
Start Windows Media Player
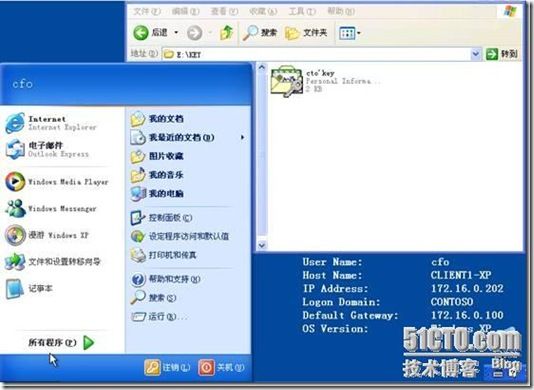[x=57, y=182]
